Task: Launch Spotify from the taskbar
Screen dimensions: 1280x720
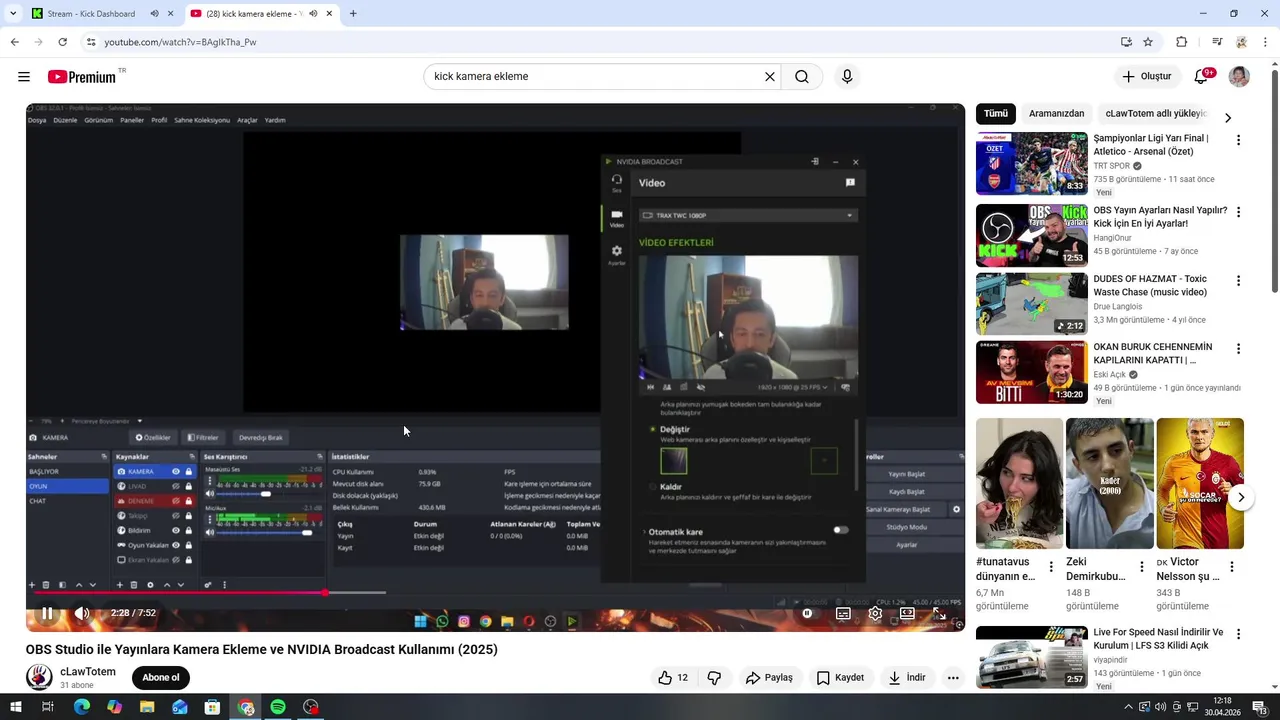Action: [278, 707]
